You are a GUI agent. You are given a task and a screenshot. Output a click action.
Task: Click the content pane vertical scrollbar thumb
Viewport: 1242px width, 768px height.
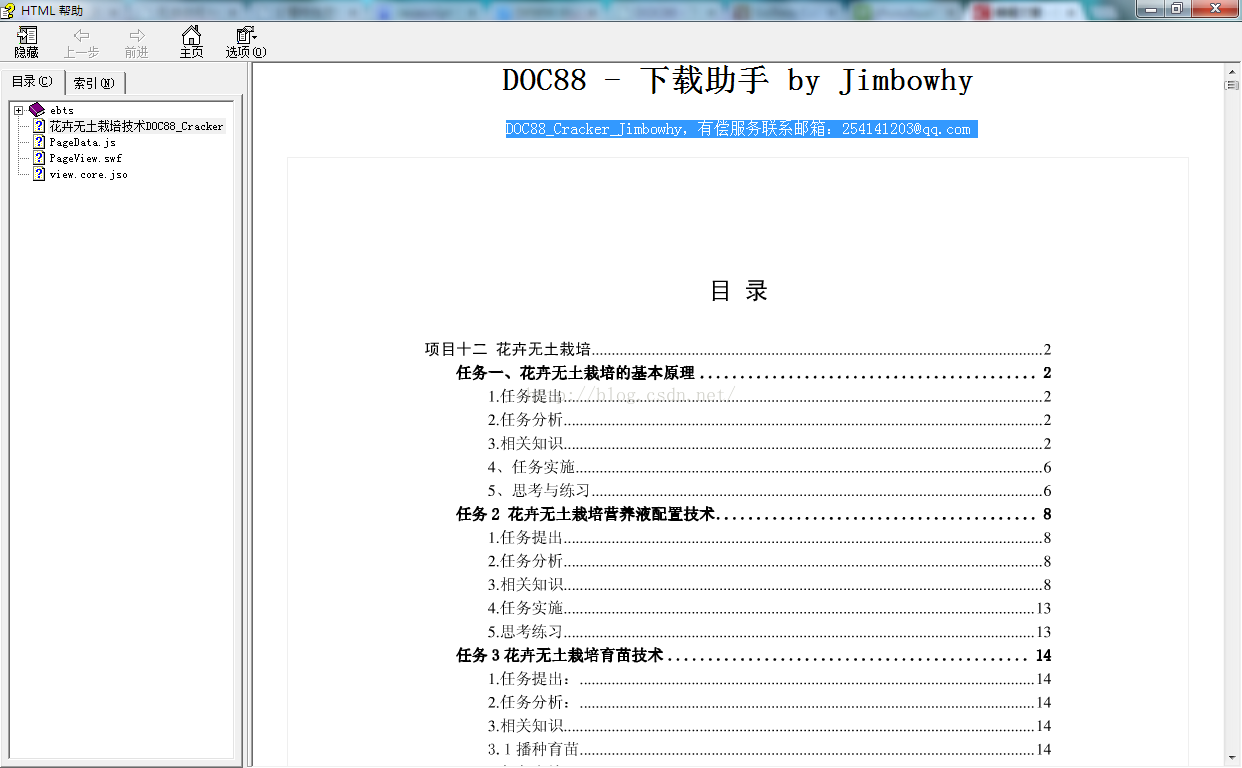pos(1232,86)
